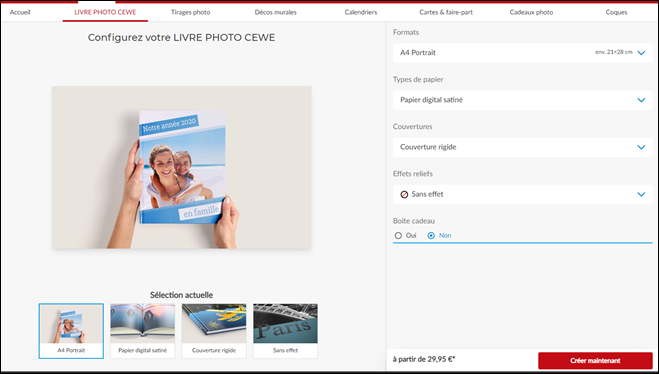Screen dimensions: 659x374
Task: Click the main photo book preview image
Action: 182,167
